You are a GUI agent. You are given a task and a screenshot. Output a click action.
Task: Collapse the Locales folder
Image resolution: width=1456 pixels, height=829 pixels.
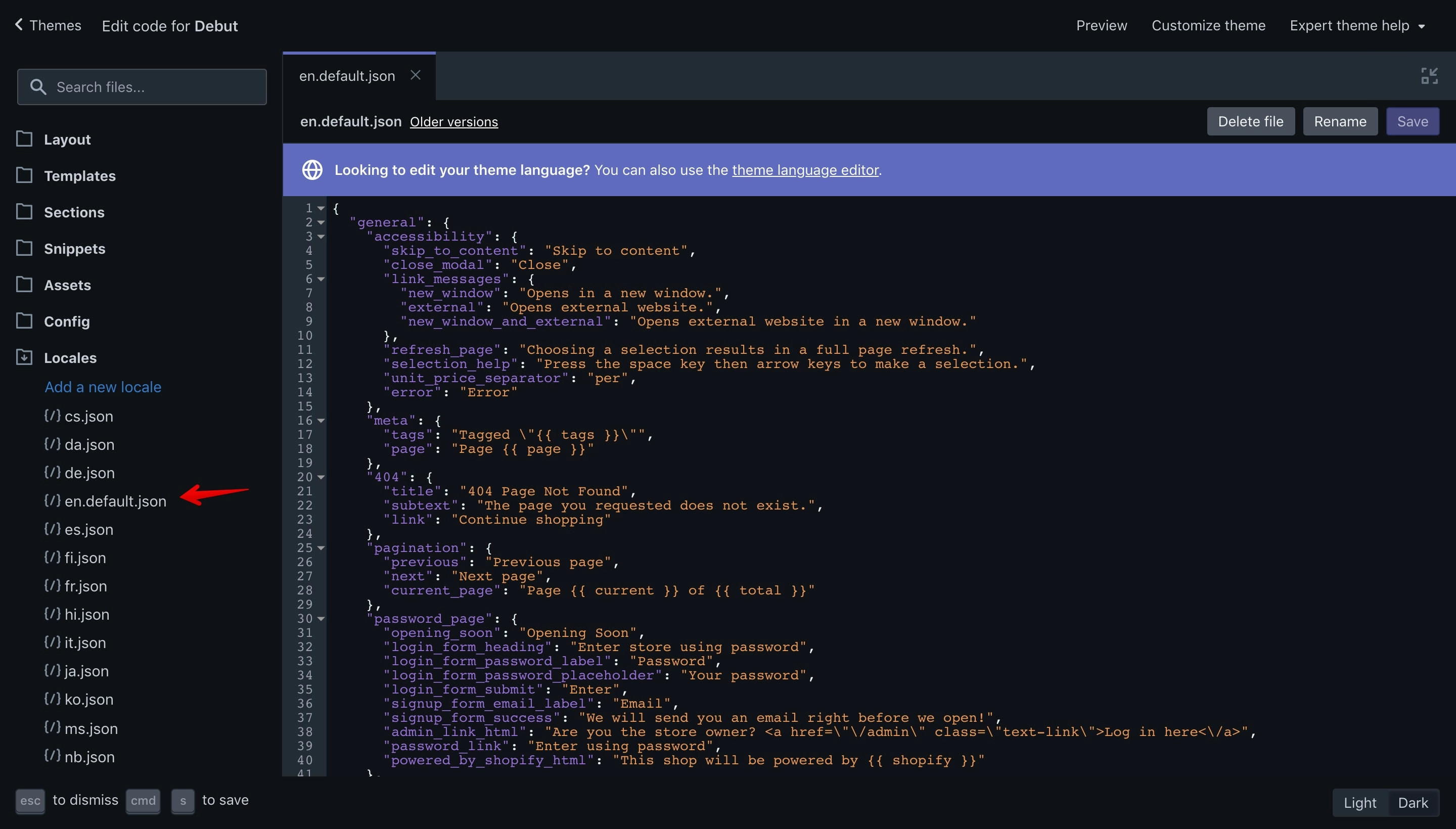pyautogui.click(x=70, y=358)
